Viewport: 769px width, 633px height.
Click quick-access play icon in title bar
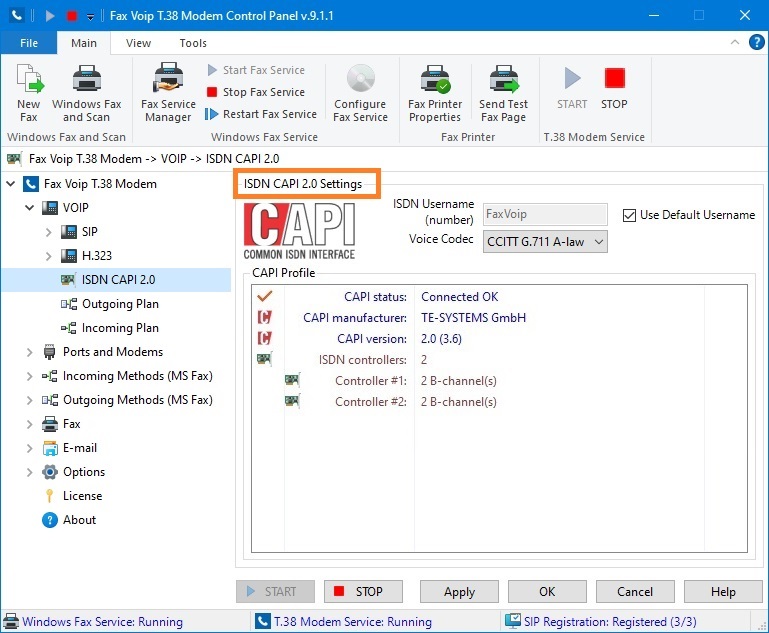[50, 16]
